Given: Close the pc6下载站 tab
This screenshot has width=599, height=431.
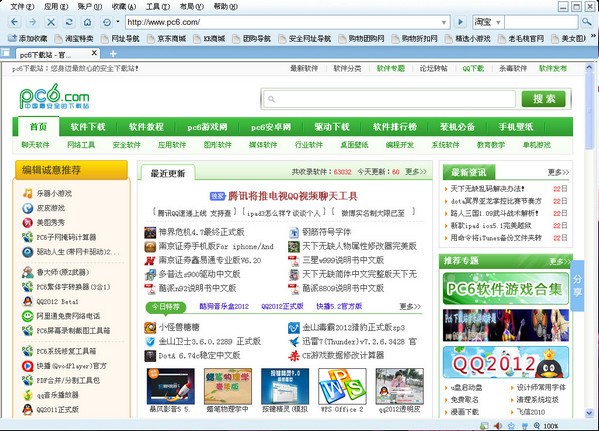Looking at the screenshot, I should [x=94, y=53].
